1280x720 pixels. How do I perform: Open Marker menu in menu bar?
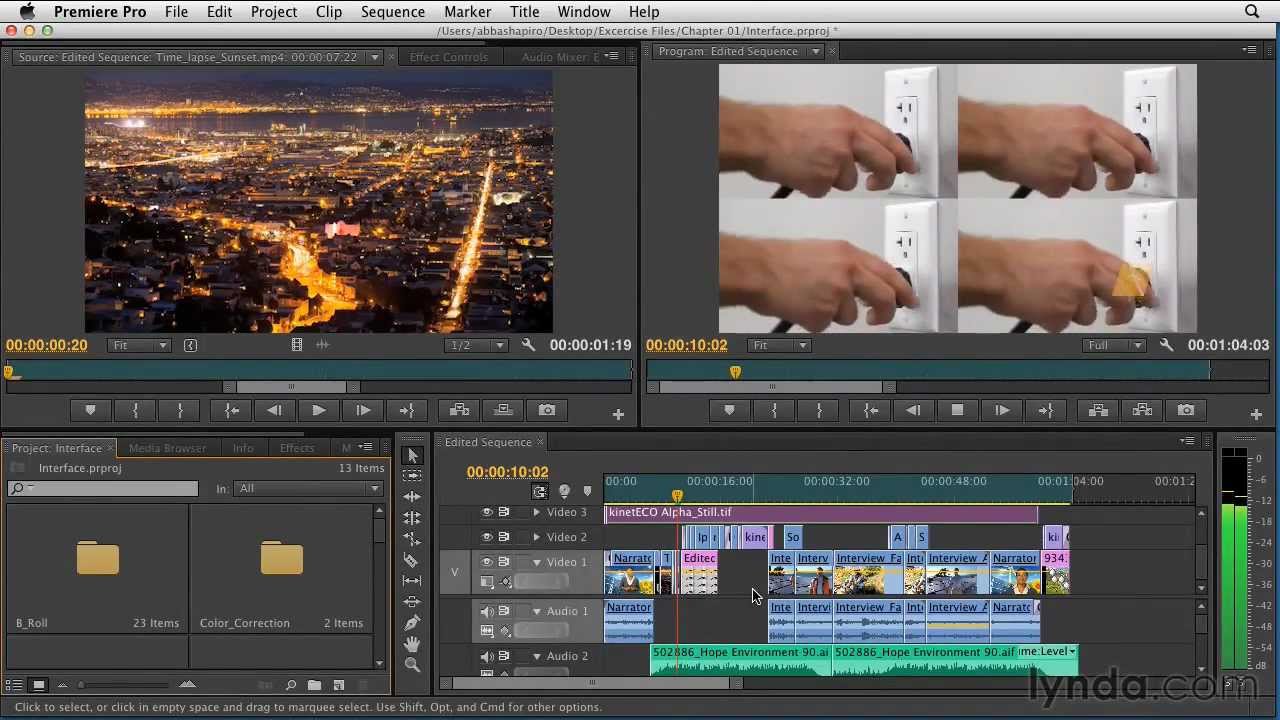point(467,12)
